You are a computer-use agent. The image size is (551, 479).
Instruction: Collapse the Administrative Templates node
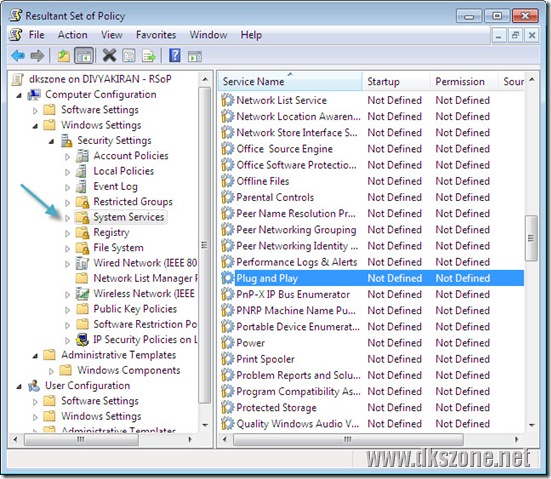point(35,356)
